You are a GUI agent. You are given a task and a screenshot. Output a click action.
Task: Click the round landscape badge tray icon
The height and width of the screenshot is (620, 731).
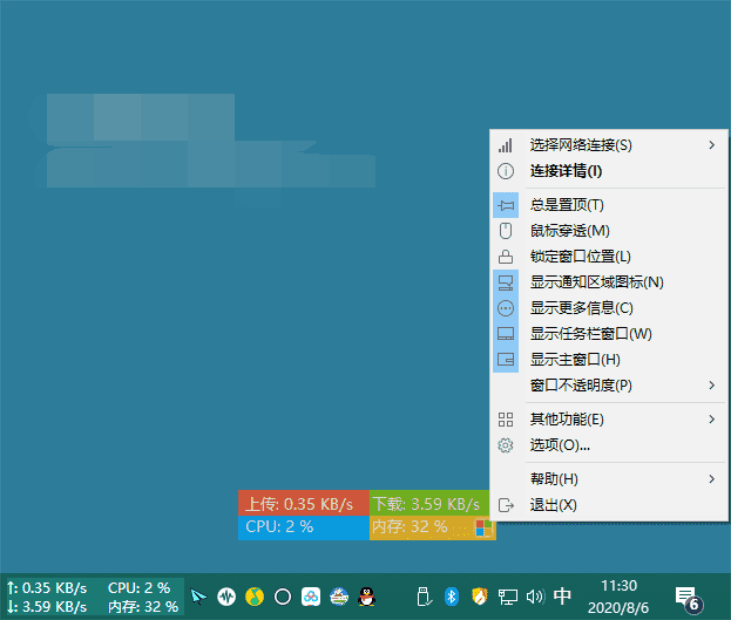click(x=339, y=597)
